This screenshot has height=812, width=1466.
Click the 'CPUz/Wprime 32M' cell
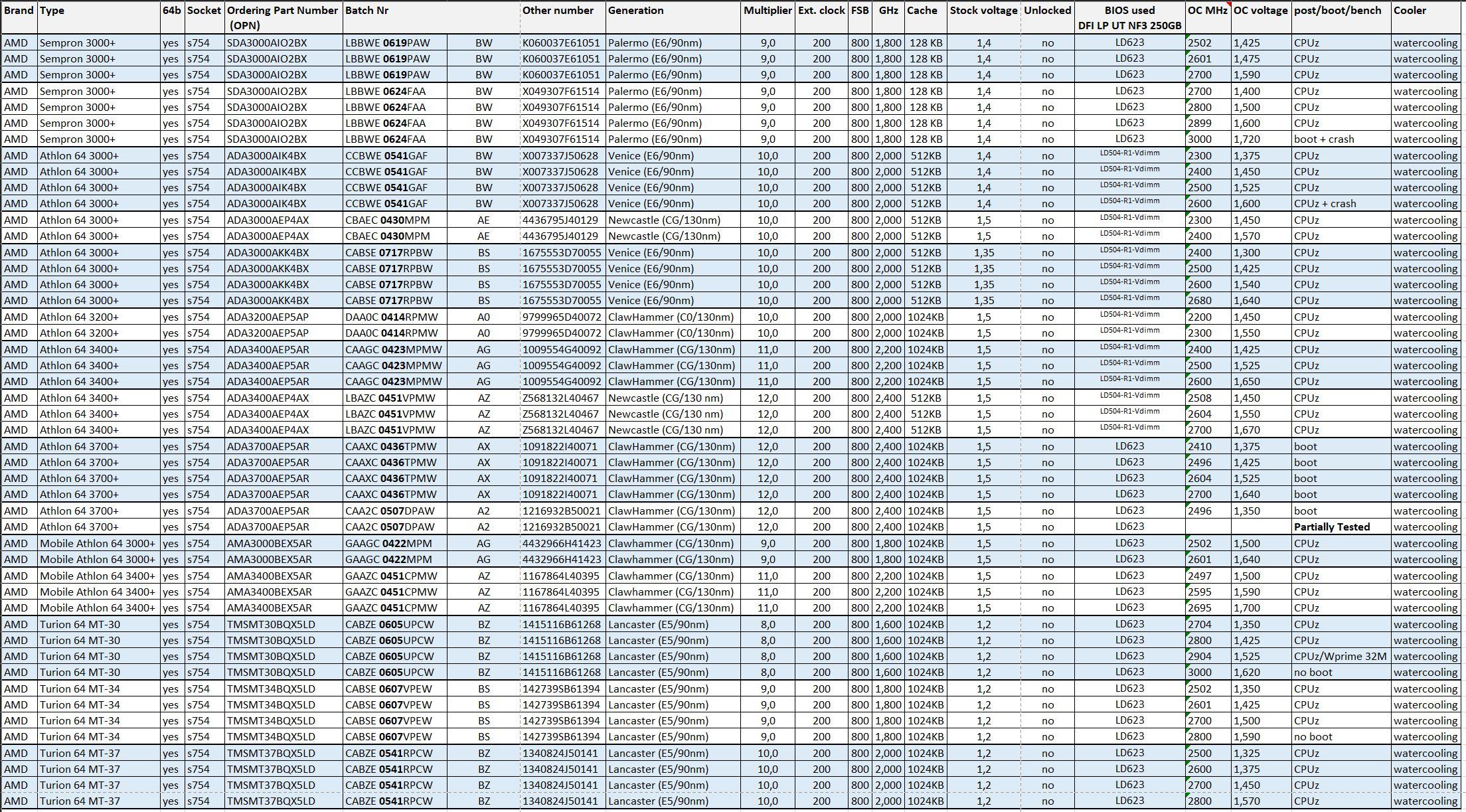[x=1341, y=657]
